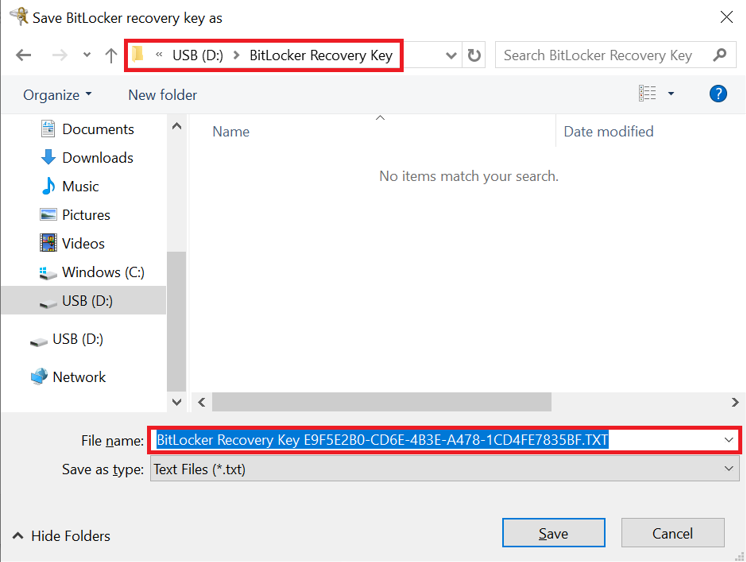746x562 pixels.
Task: Click the Windows (C:) drive icon
Action: pos(48,273)
